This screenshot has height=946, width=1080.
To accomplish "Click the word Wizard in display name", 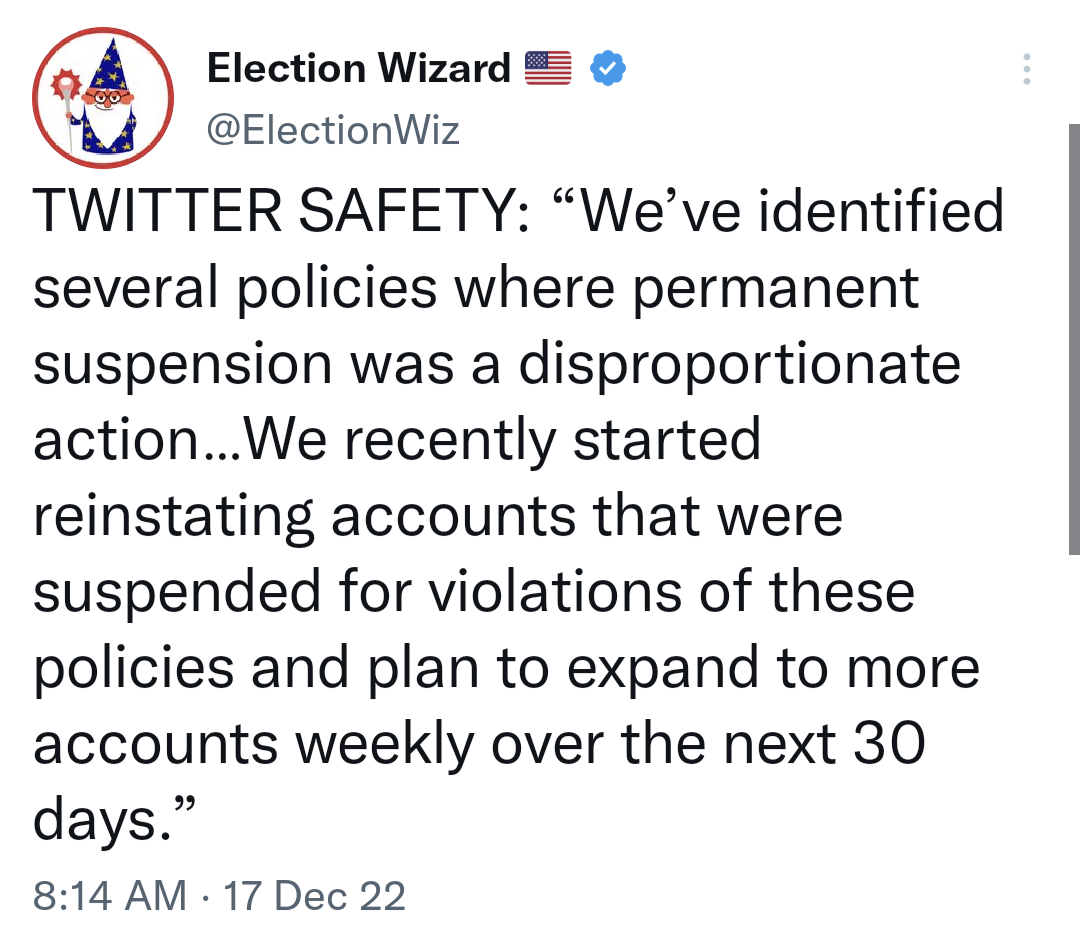I will [x=445, y=68].
